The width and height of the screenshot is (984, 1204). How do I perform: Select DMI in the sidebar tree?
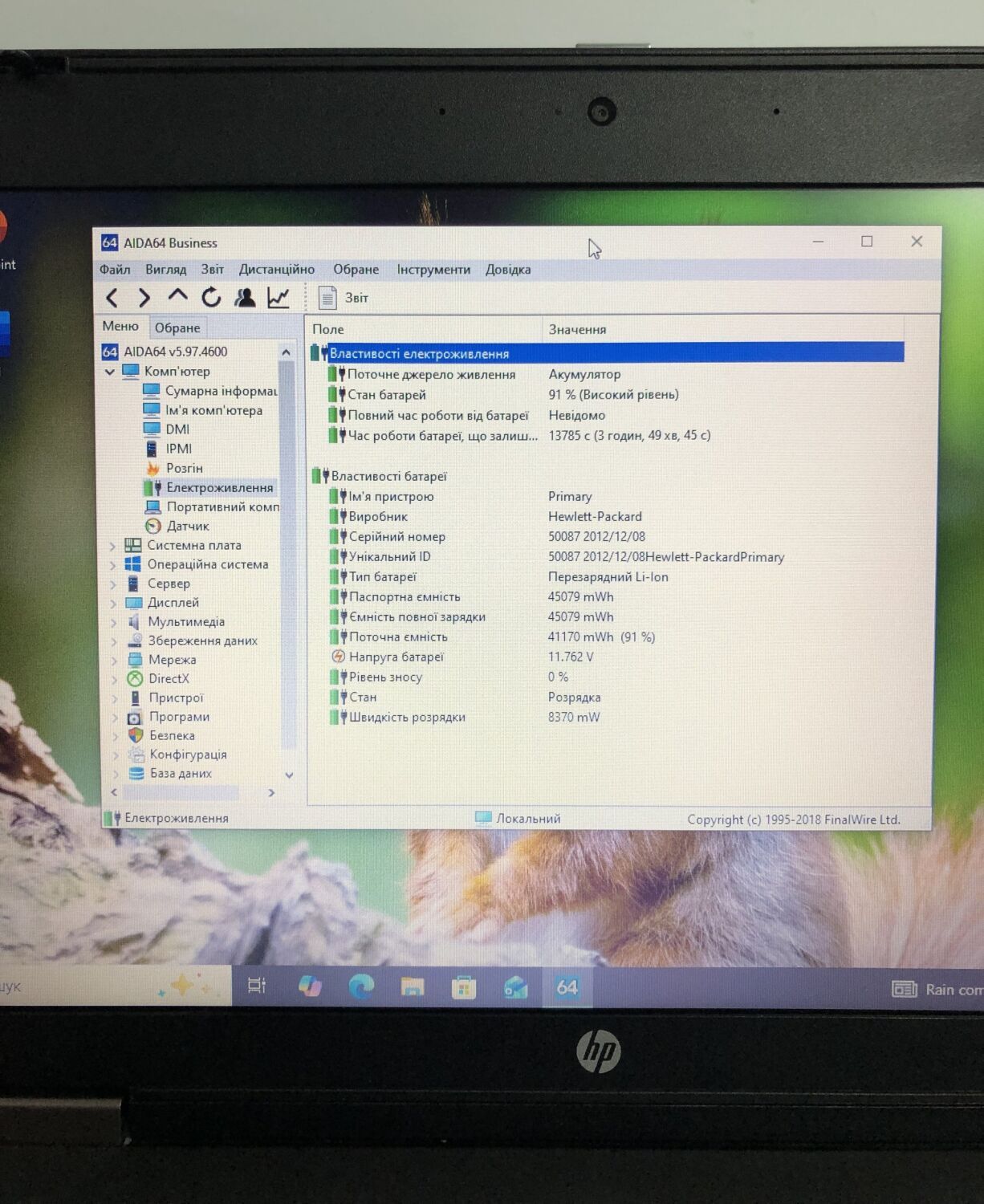(x=177, y=429)
